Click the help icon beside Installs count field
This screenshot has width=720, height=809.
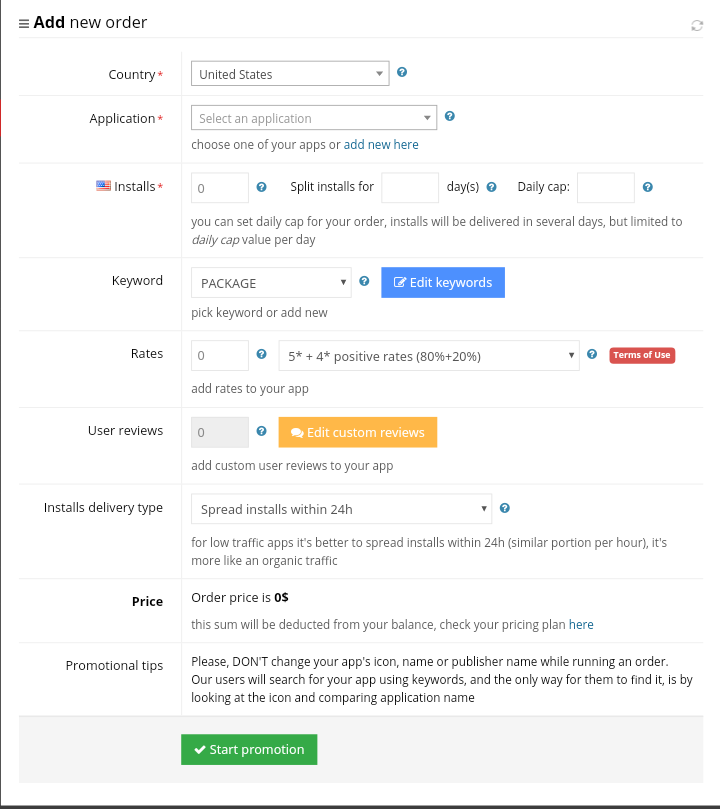pyautogui.click(x=262, y=187)
